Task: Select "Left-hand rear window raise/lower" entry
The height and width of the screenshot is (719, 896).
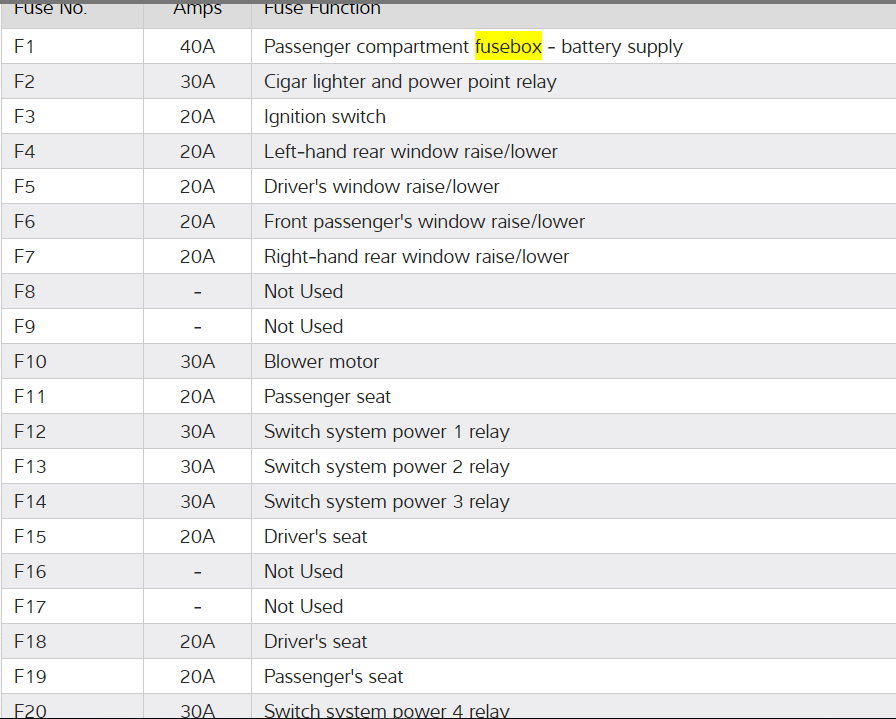Action: pyautogui.click(x=411, y=152)
